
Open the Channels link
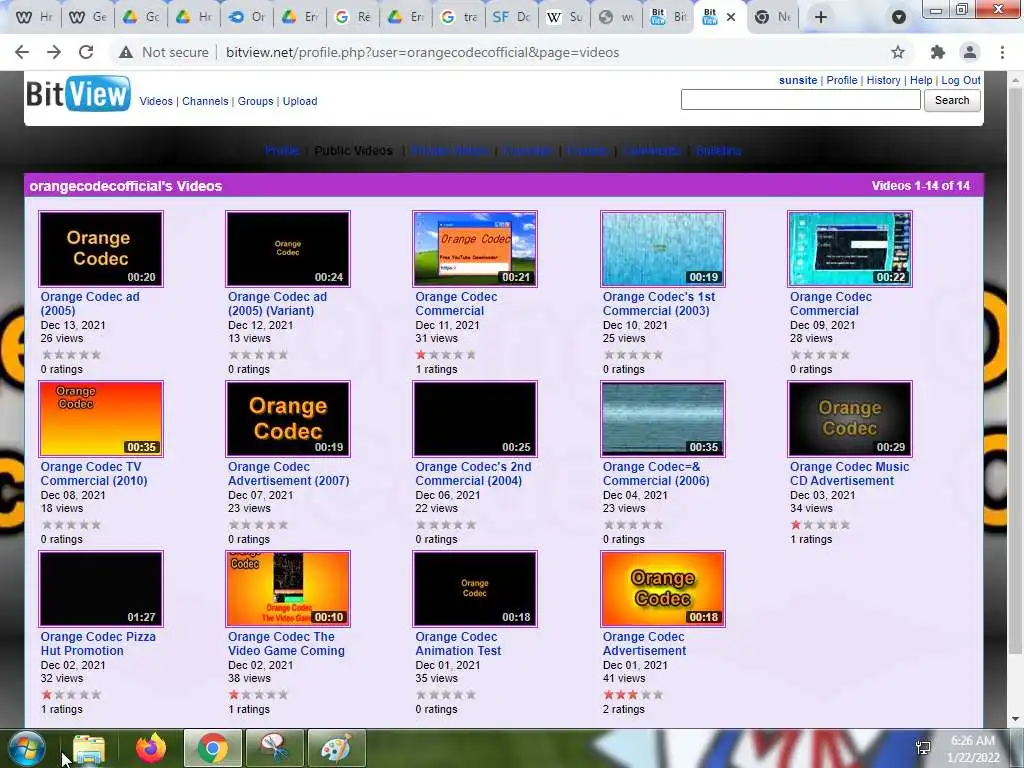click(205, 101)
